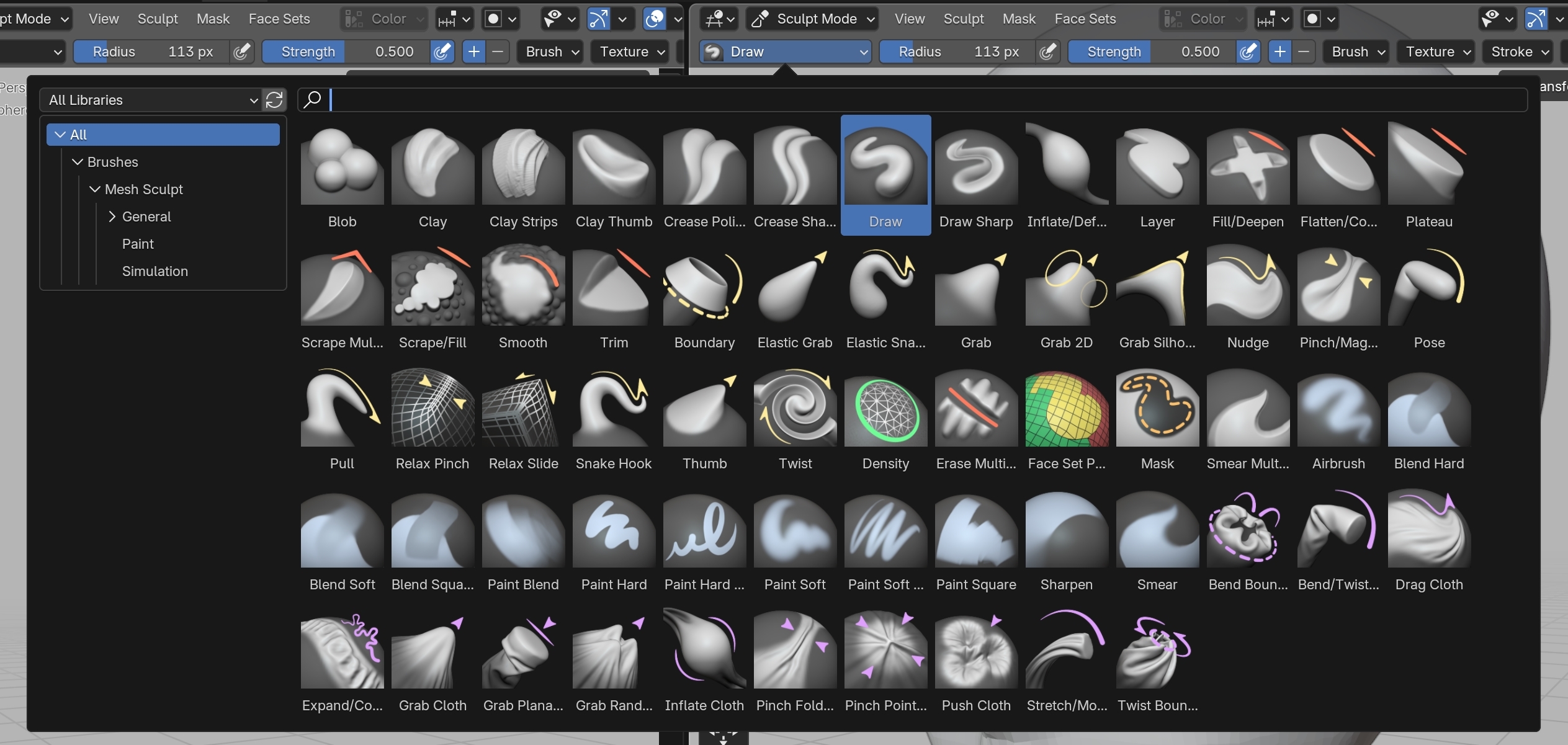Choose the Inflate Cloth brush
The width and height of the screenshot is (1568, 745).
click(x=704, y=651)
